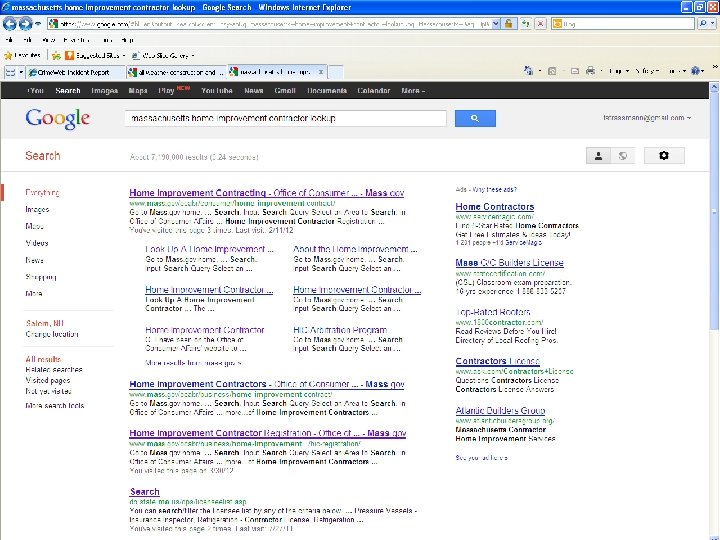The image size is (720, 540).
Task: Filter results by Images in sidebar
Action: tap(37, 209)
